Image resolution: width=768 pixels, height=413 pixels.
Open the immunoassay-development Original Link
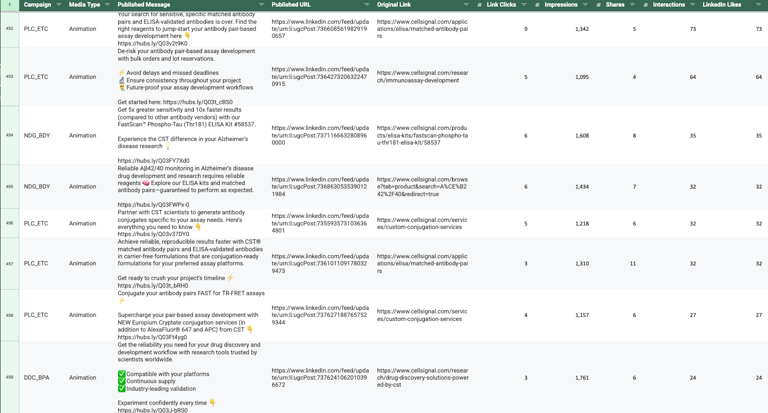pos(422,77)
